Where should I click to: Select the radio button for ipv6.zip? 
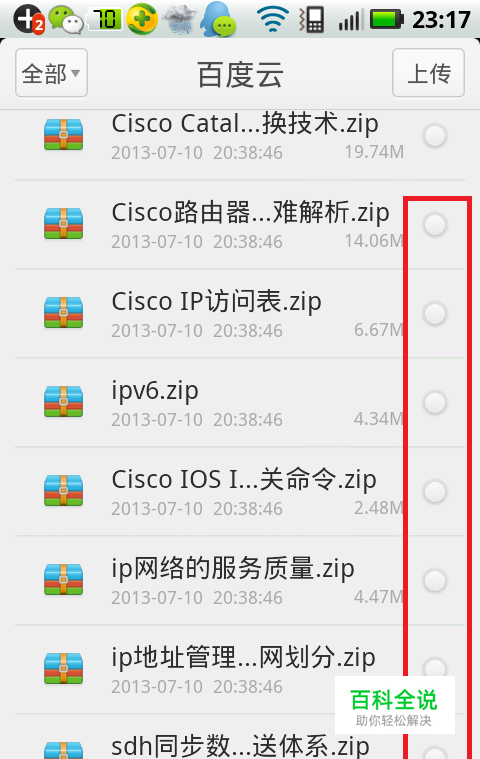pos(435,403)
